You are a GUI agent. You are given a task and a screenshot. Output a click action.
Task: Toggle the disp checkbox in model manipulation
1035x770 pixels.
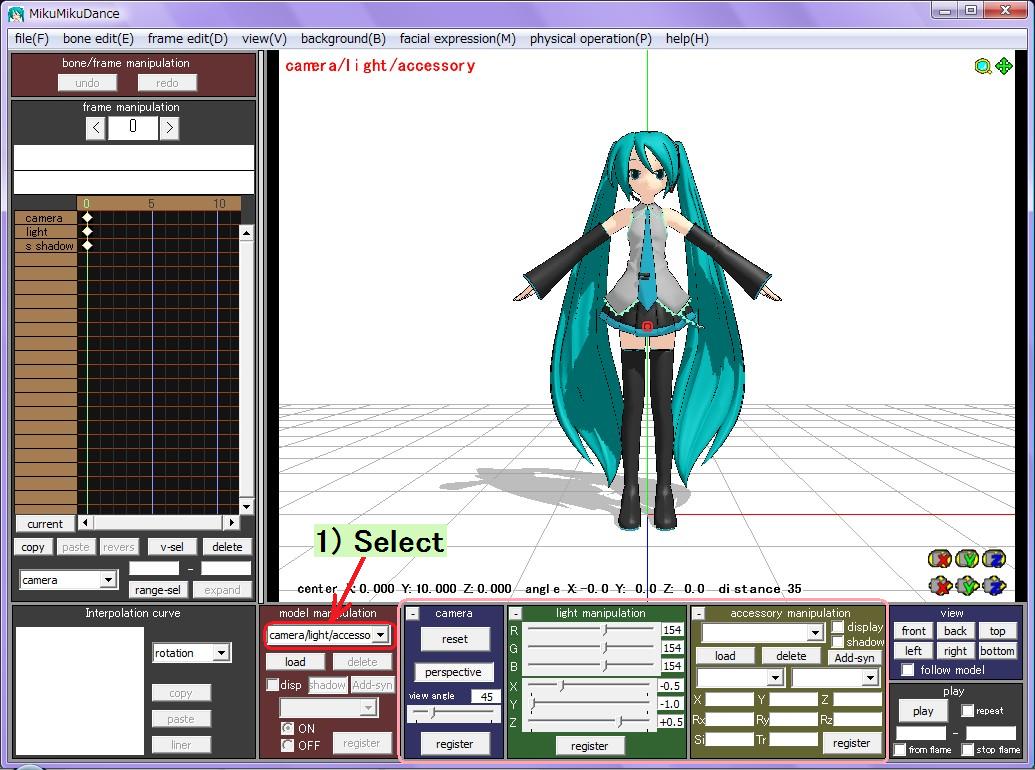tap(272, 684)
